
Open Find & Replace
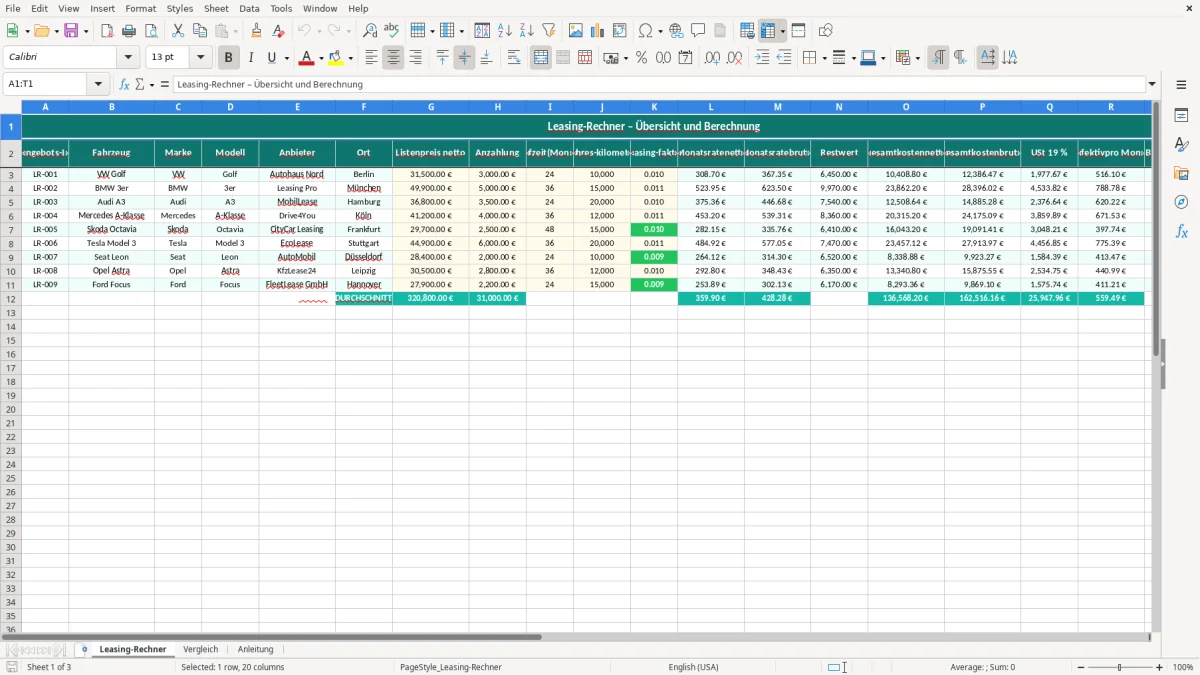[370, 31]
